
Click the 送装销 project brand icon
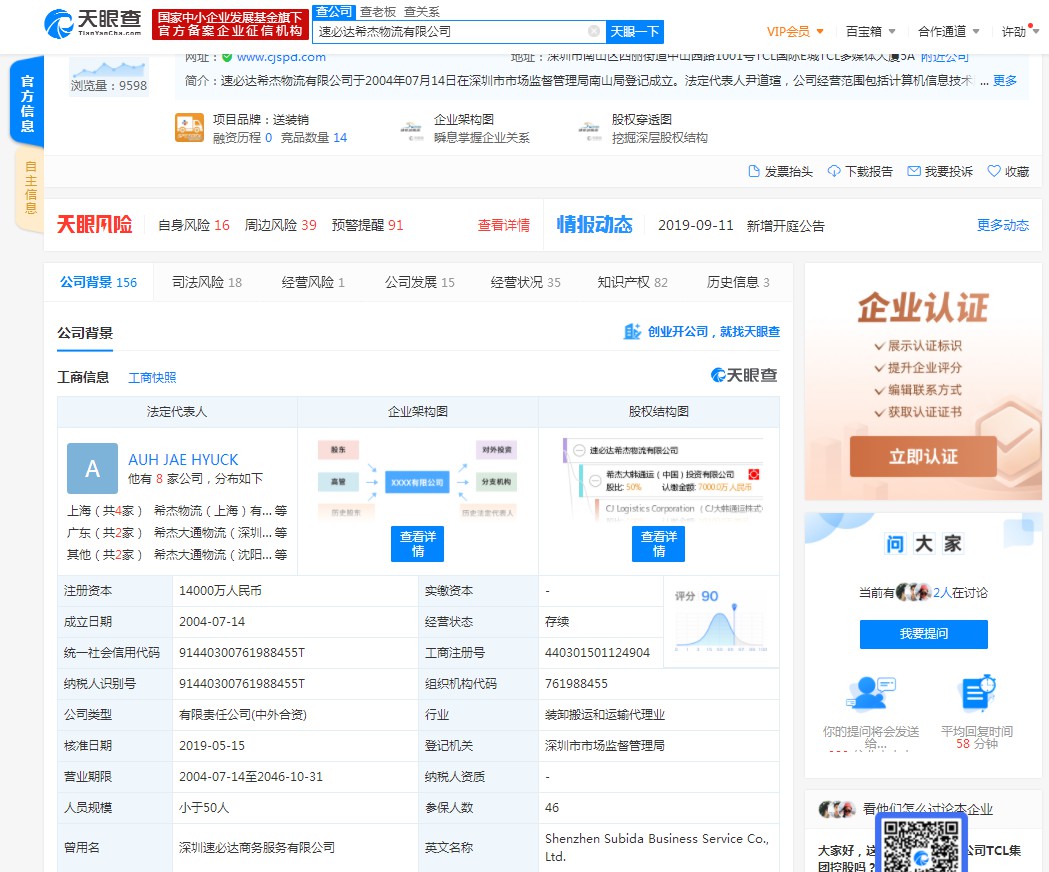(x=189, y=128)
